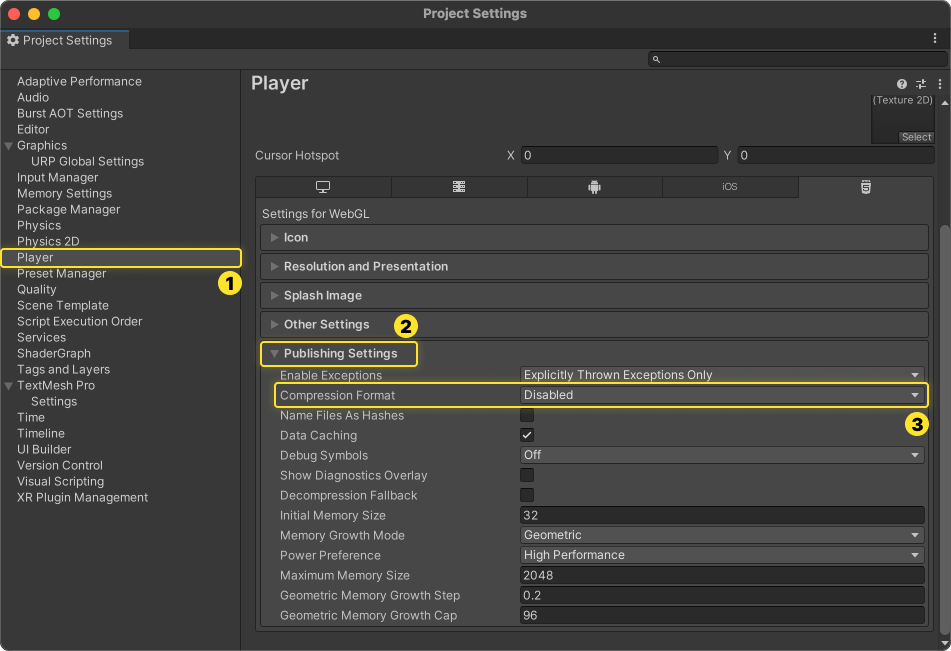Screen dimensions: 951x651
Task: Click Geometric Memory Growth Step field
Action: pyautogui.click(x=722, y=595)
